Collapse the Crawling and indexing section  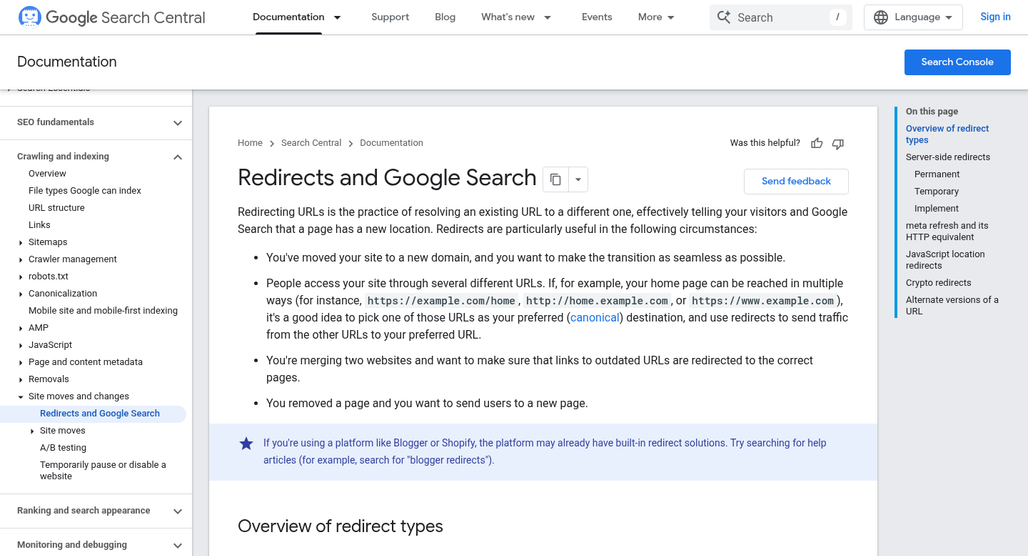[x=178, y=157]
